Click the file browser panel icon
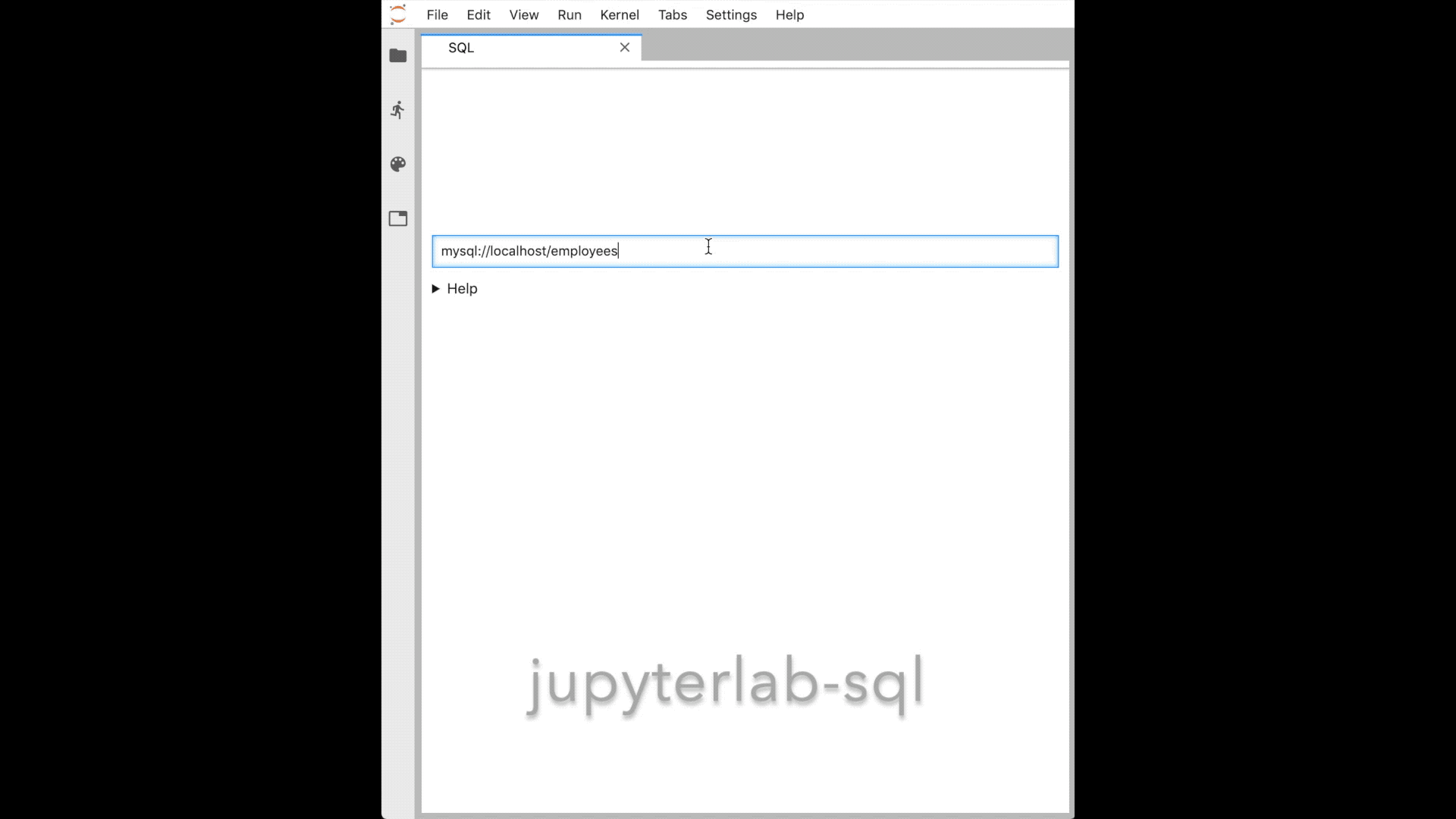1456x819 pixels. 398,55
